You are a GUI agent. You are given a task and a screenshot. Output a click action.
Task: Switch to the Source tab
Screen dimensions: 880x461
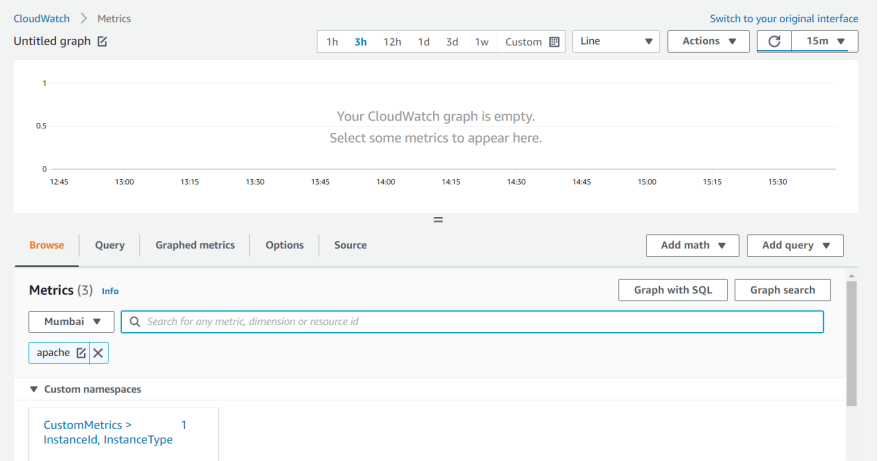click(350, 245)
